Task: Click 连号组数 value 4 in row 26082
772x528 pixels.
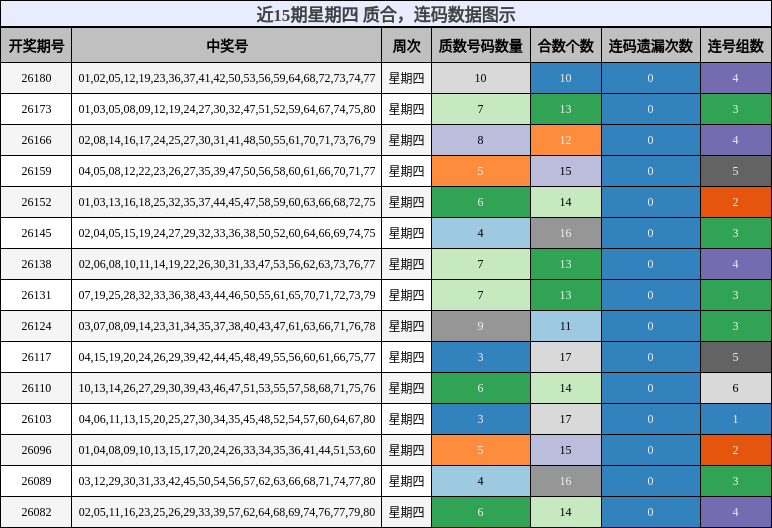Action: coord(736,512)
